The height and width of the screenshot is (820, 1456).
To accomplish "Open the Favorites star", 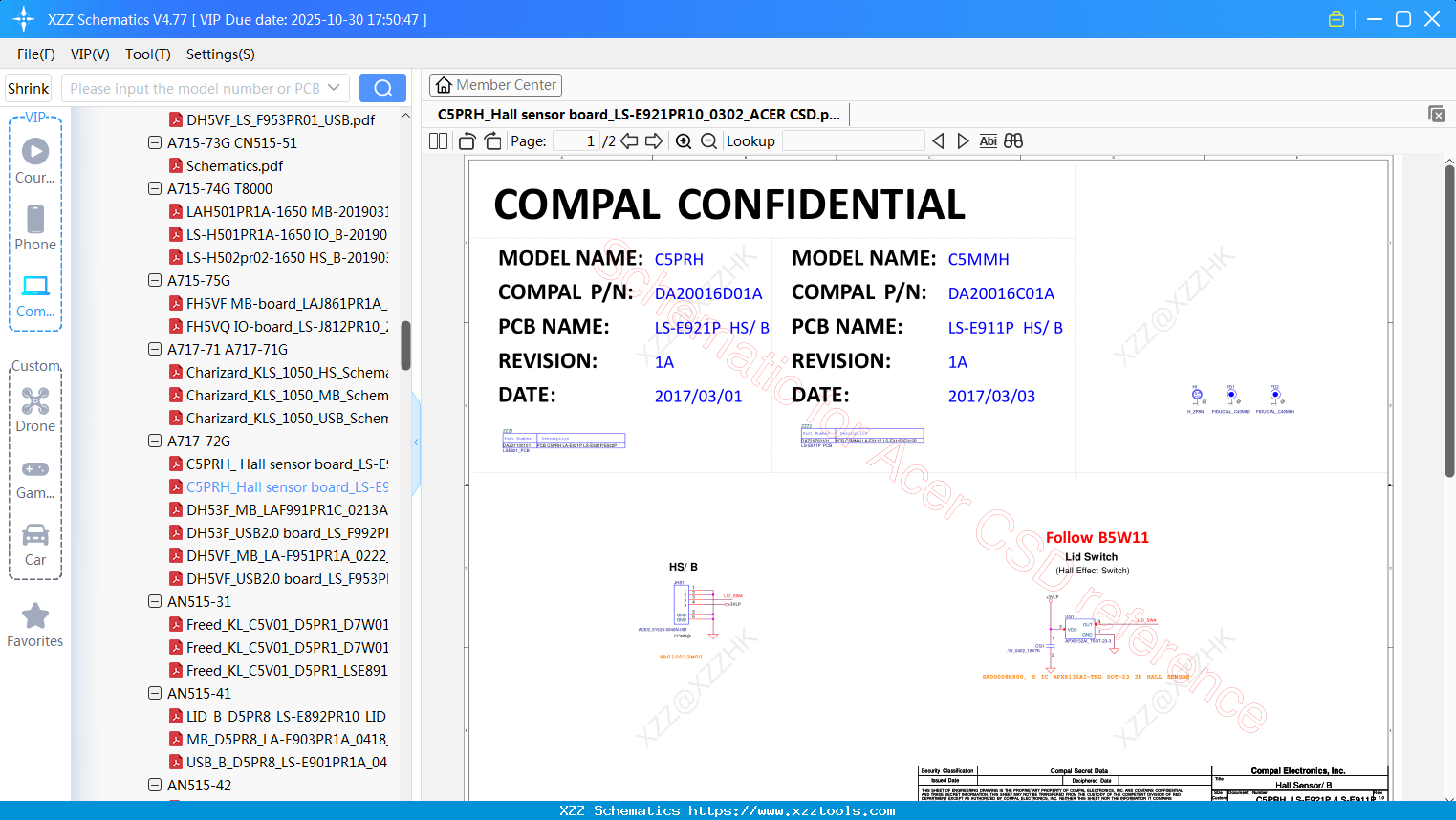I will click(x=35, y=625).
